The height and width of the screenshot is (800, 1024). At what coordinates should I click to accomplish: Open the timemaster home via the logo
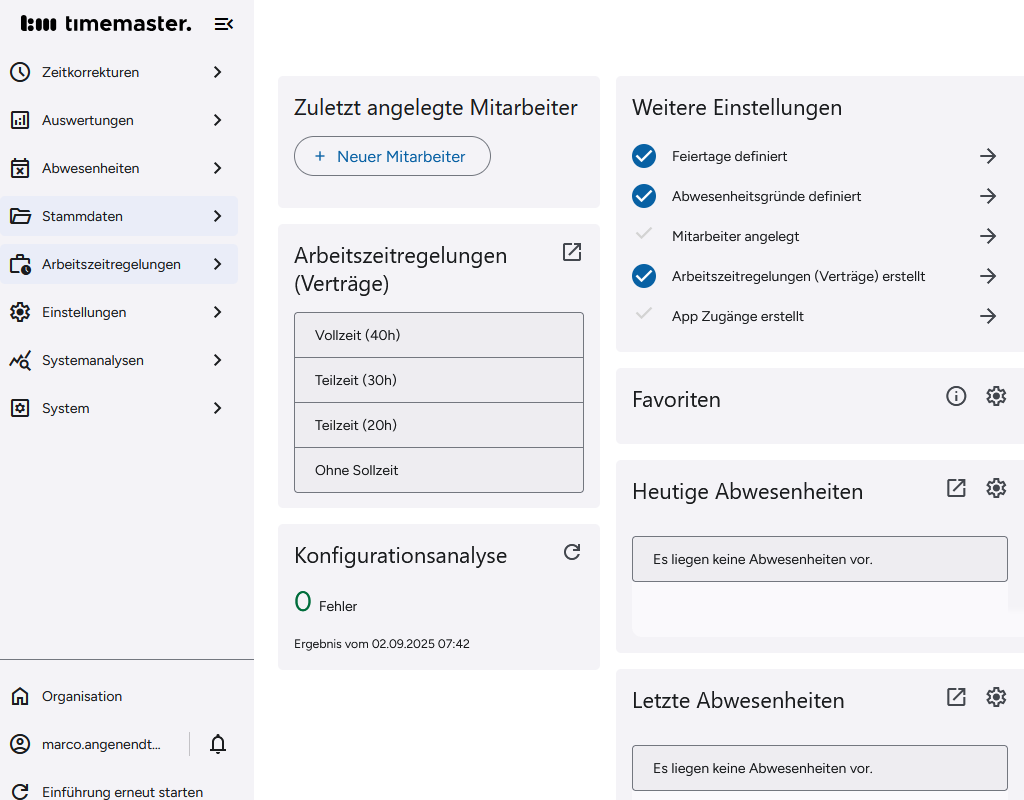pos(105,23)
